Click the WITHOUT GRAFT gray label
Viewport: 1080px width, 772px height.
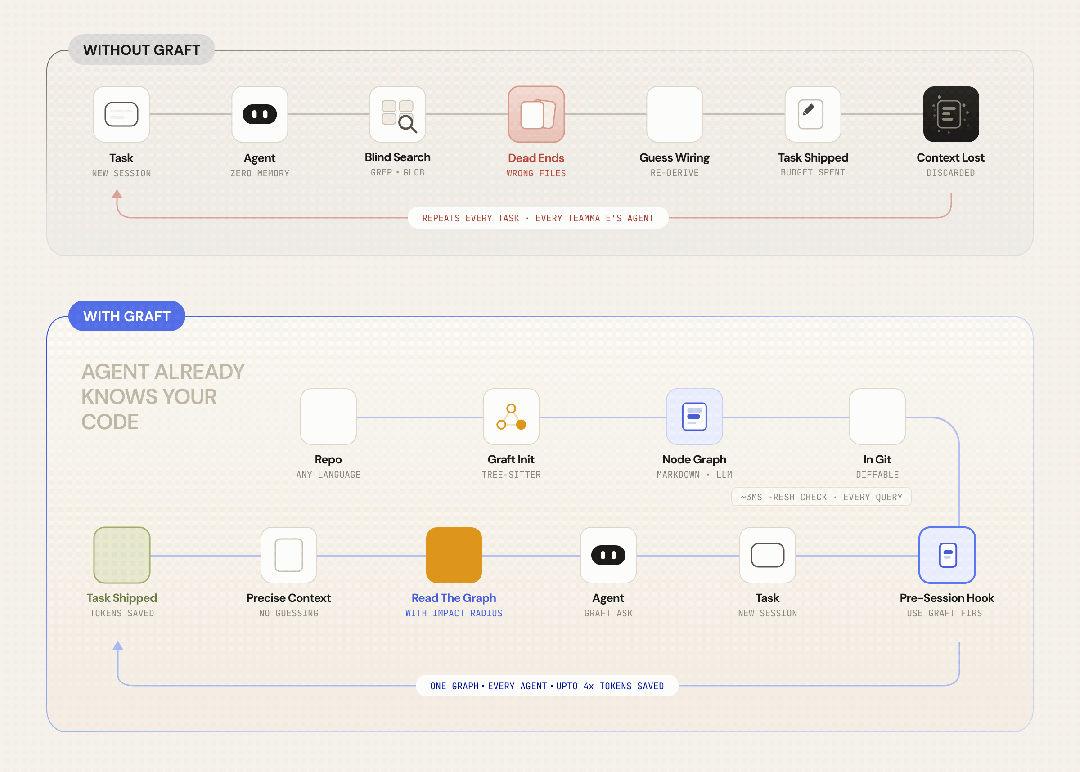click(x=142, y=50)
